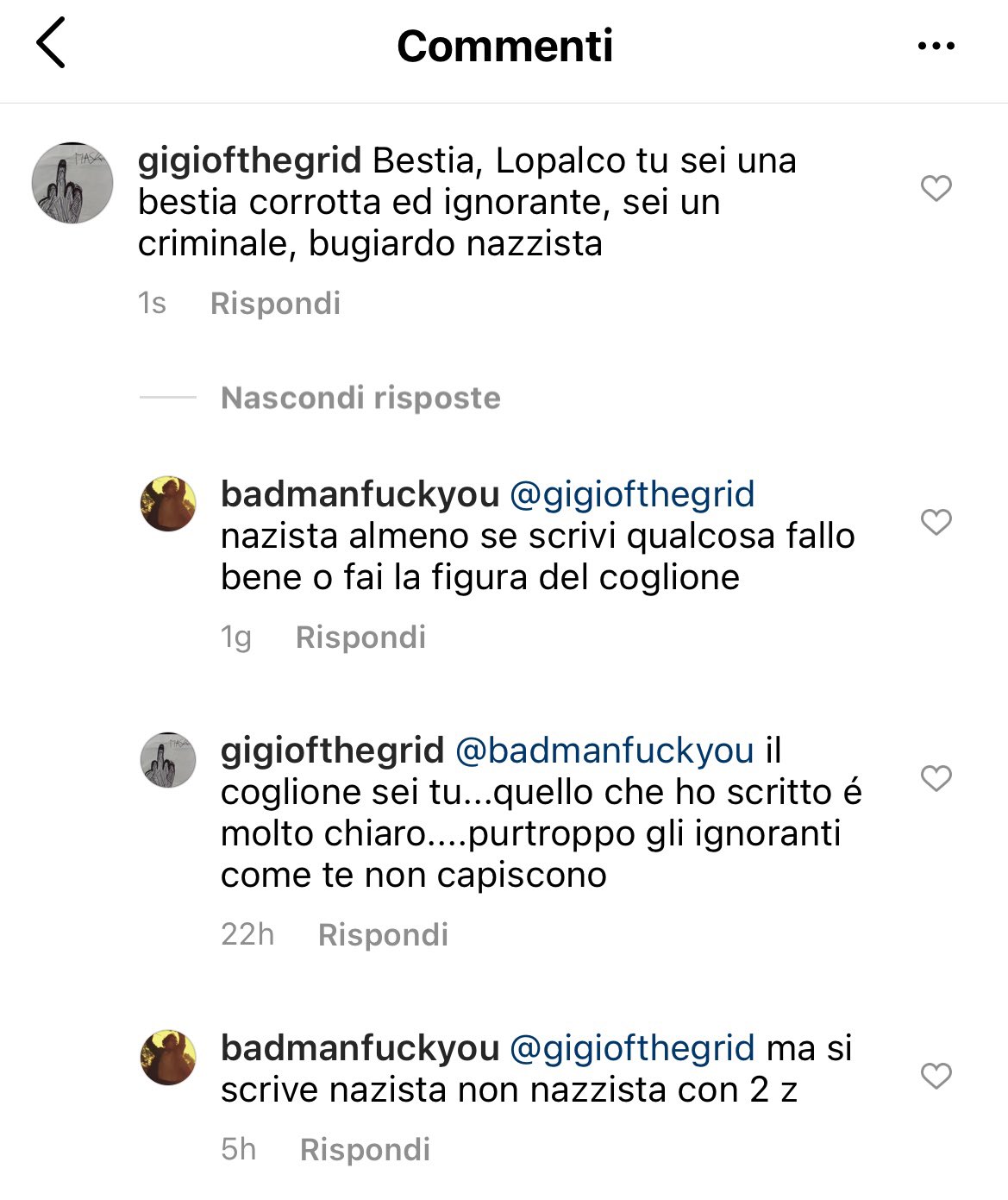This screenshot has height=1200, width=1008.
Task: Reply to the top comment posted 1s ago
Action: click(x=275, y=304)
